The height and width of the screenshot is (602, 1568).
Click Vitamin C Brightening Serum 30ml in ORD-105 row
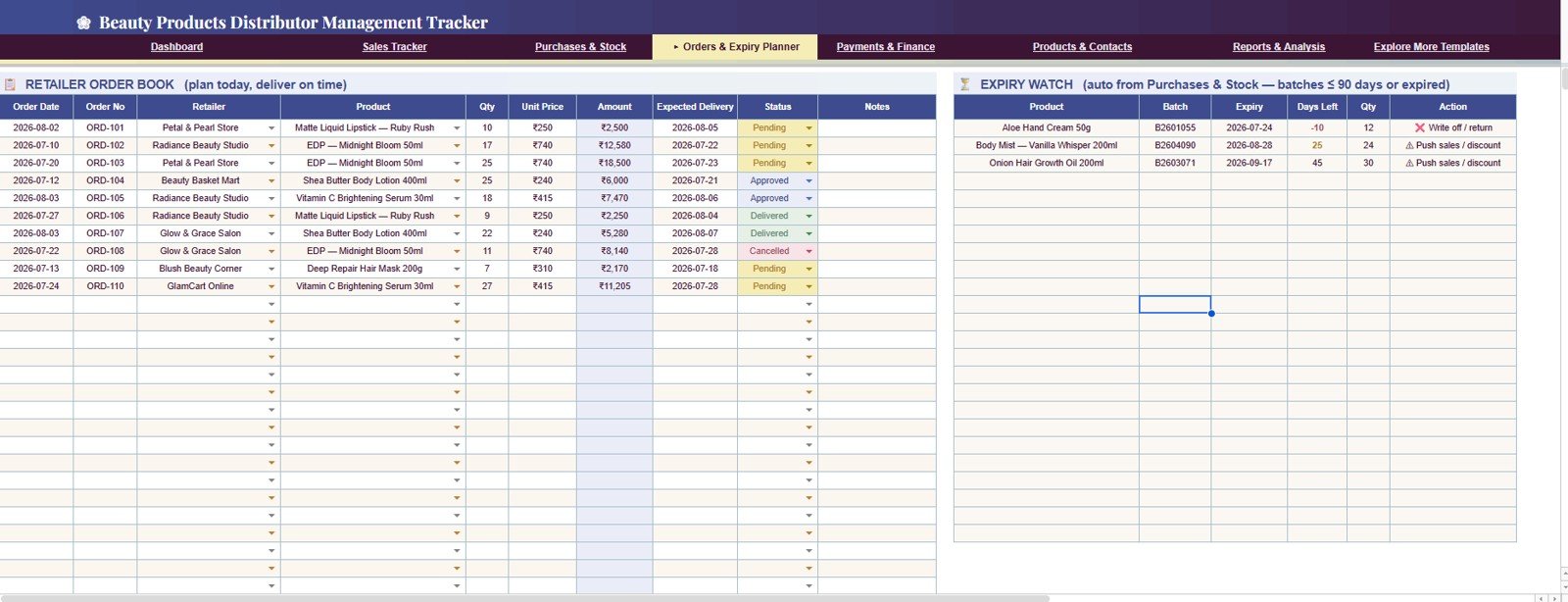pyautogui.click(x=365, y=198)
